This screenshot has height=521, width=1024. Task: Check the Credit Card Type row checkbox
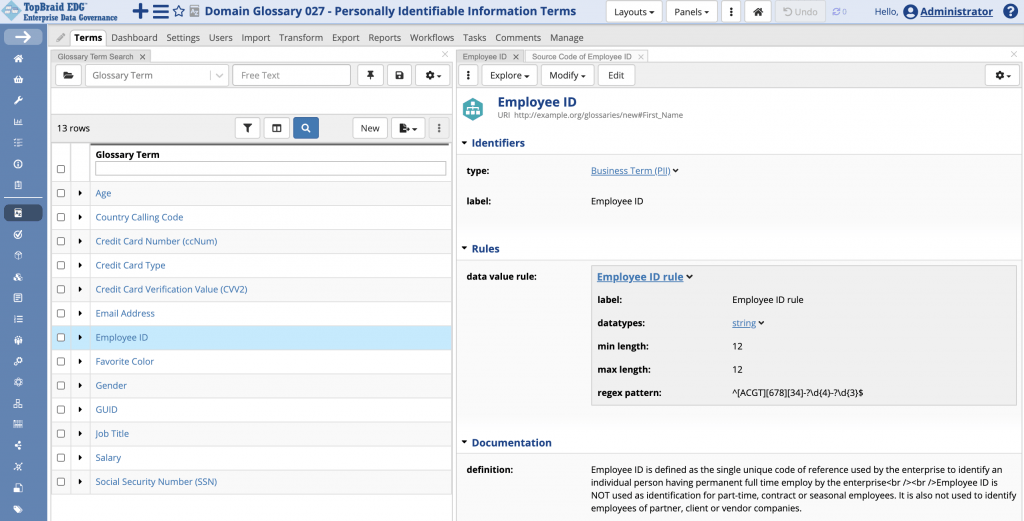pyautogui.click(x=61, y=266)
